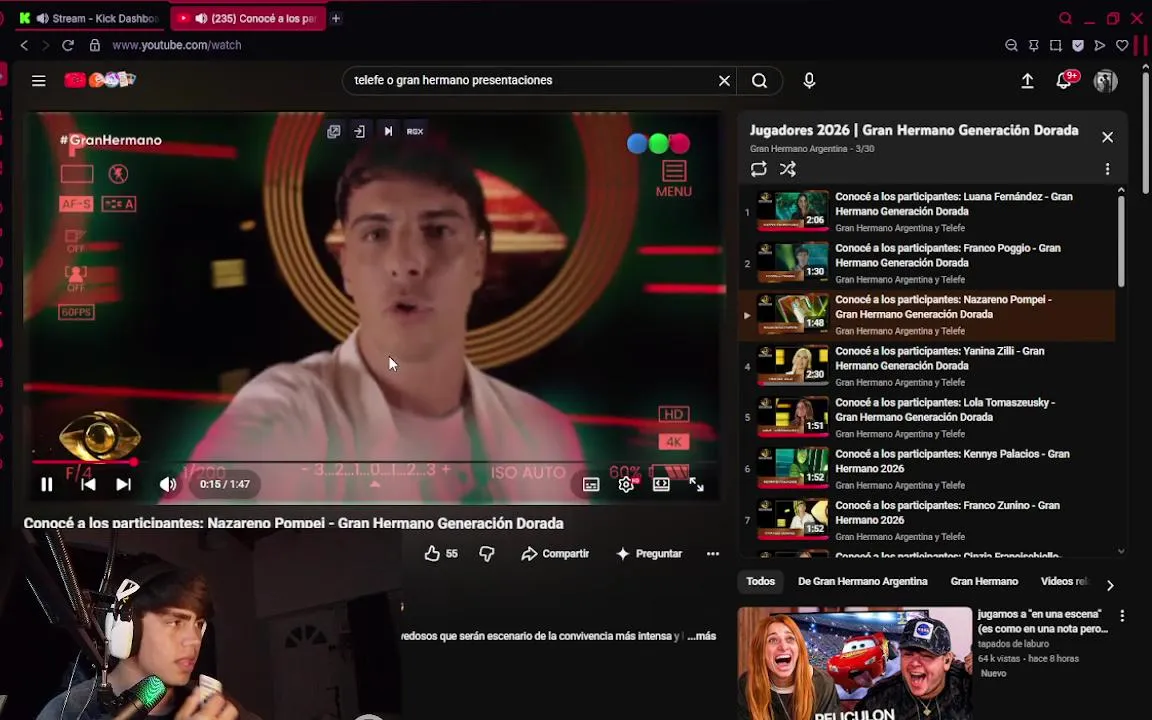Enter fullscreen mode
Image resolution: width=1152 pixels, height=720 pixels.
coord(696,485)
